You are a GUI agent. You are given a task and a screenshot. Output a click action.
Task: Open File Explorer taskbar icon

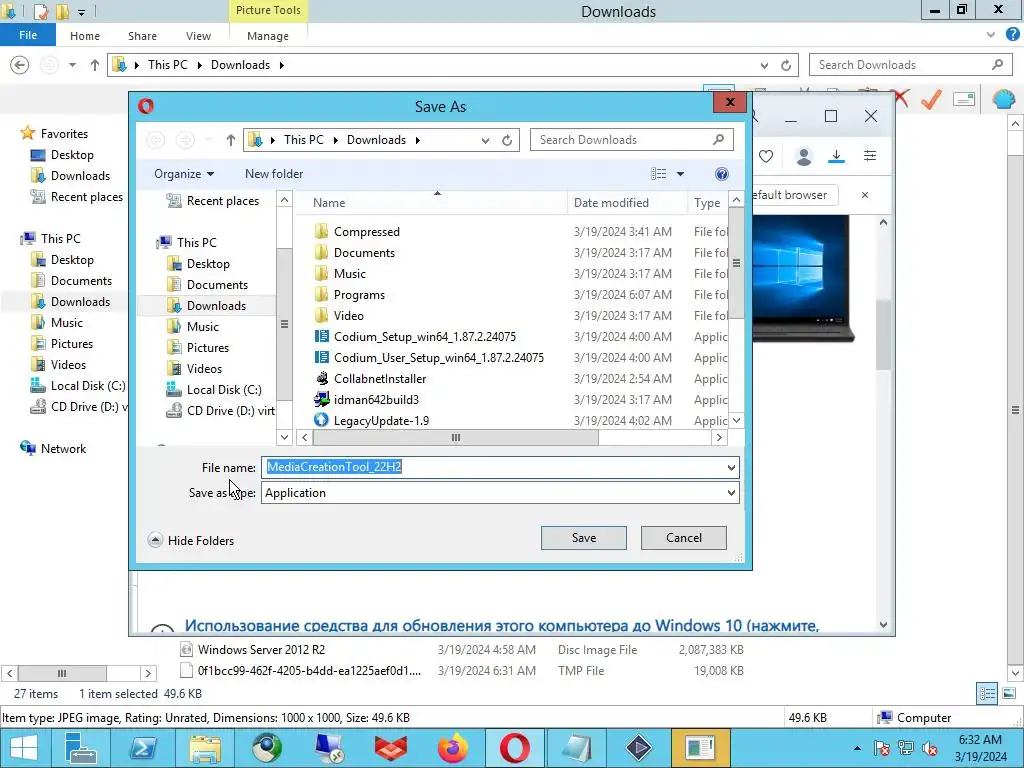[205, 748]
